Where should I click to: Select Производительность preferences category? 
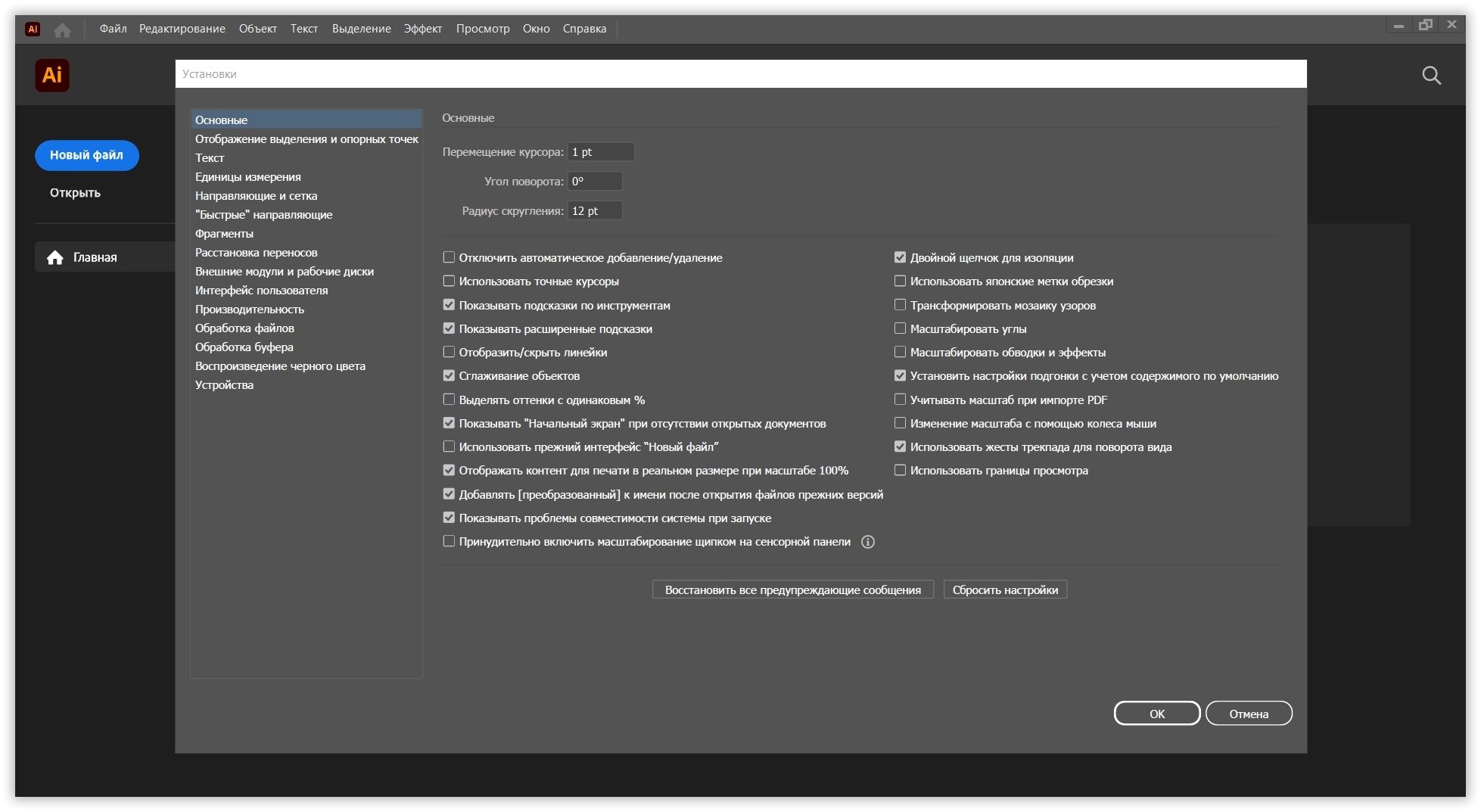coord(250,310)
